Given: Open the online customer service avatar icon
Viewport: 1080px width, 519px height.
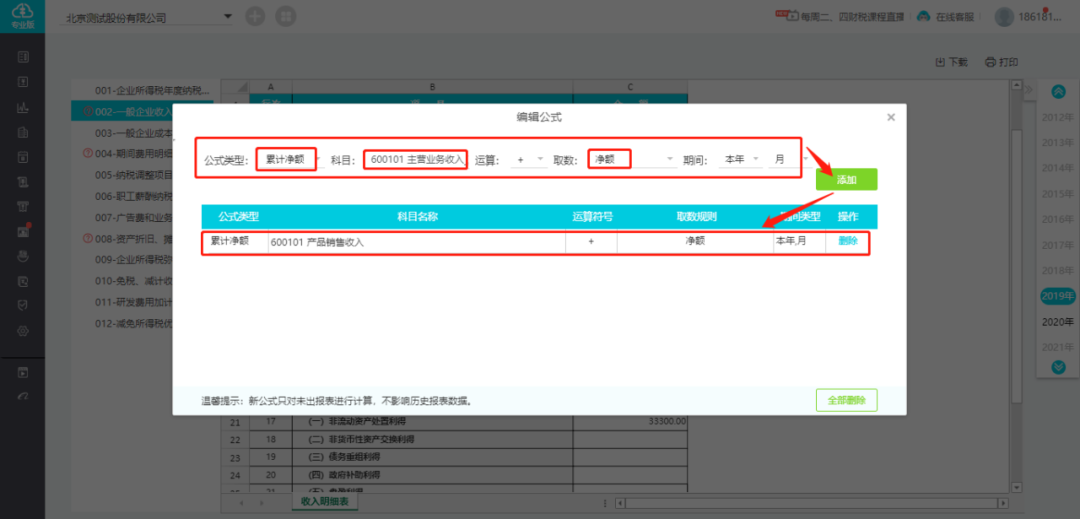Looking at the screenshot, I should coord(923,17).
